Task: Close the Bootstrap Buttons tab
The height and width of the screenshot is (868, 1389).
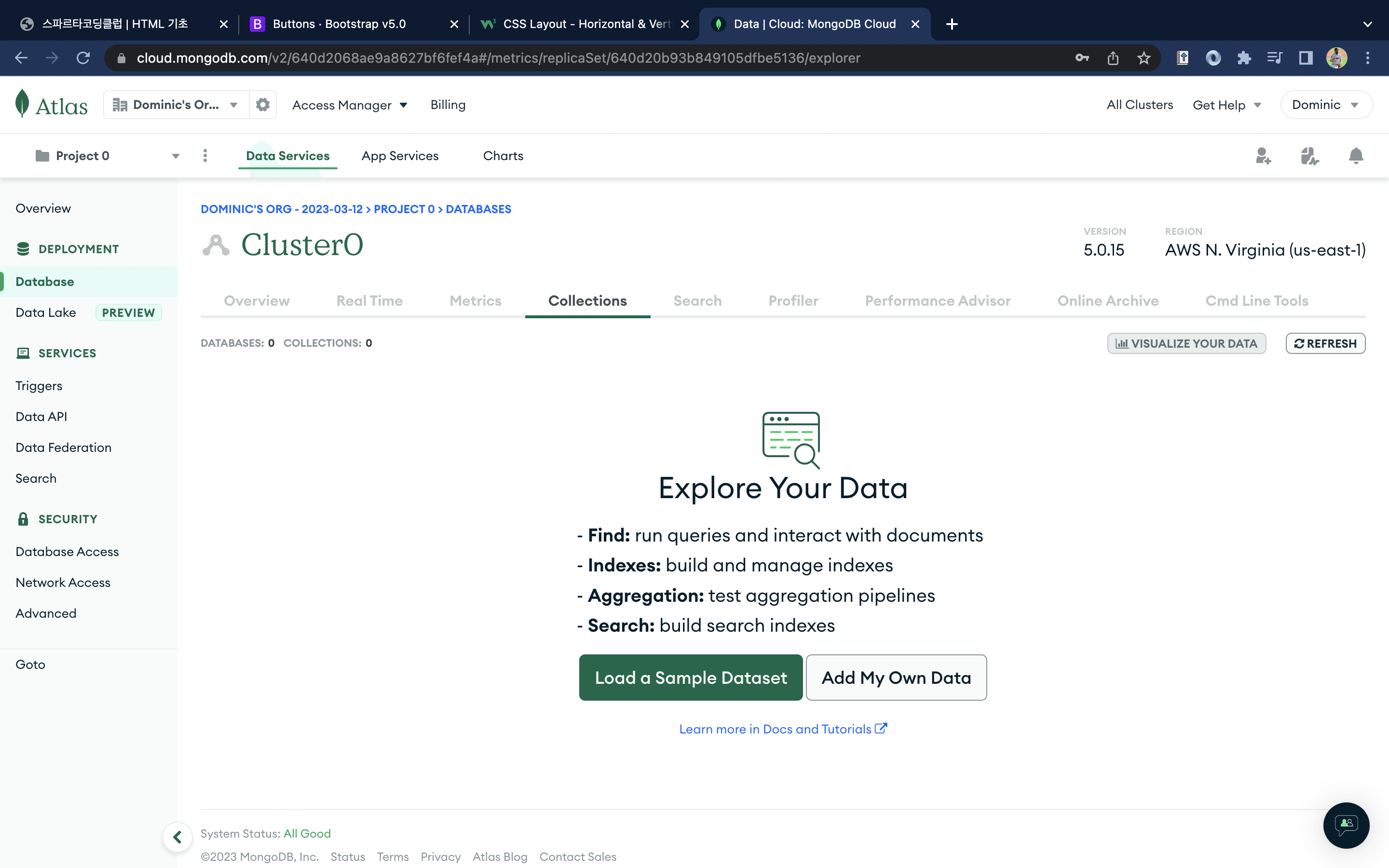Action: coord(454,24)
